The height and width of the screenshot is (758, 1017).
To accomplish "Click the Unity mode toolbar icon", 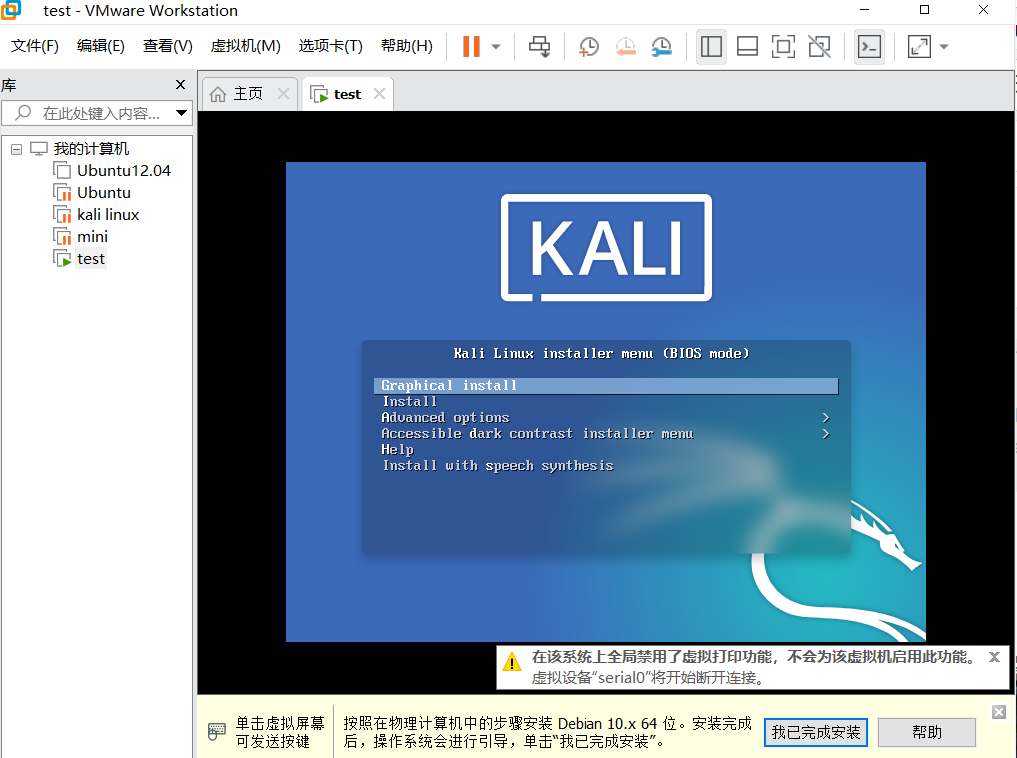I will point(820,47).
